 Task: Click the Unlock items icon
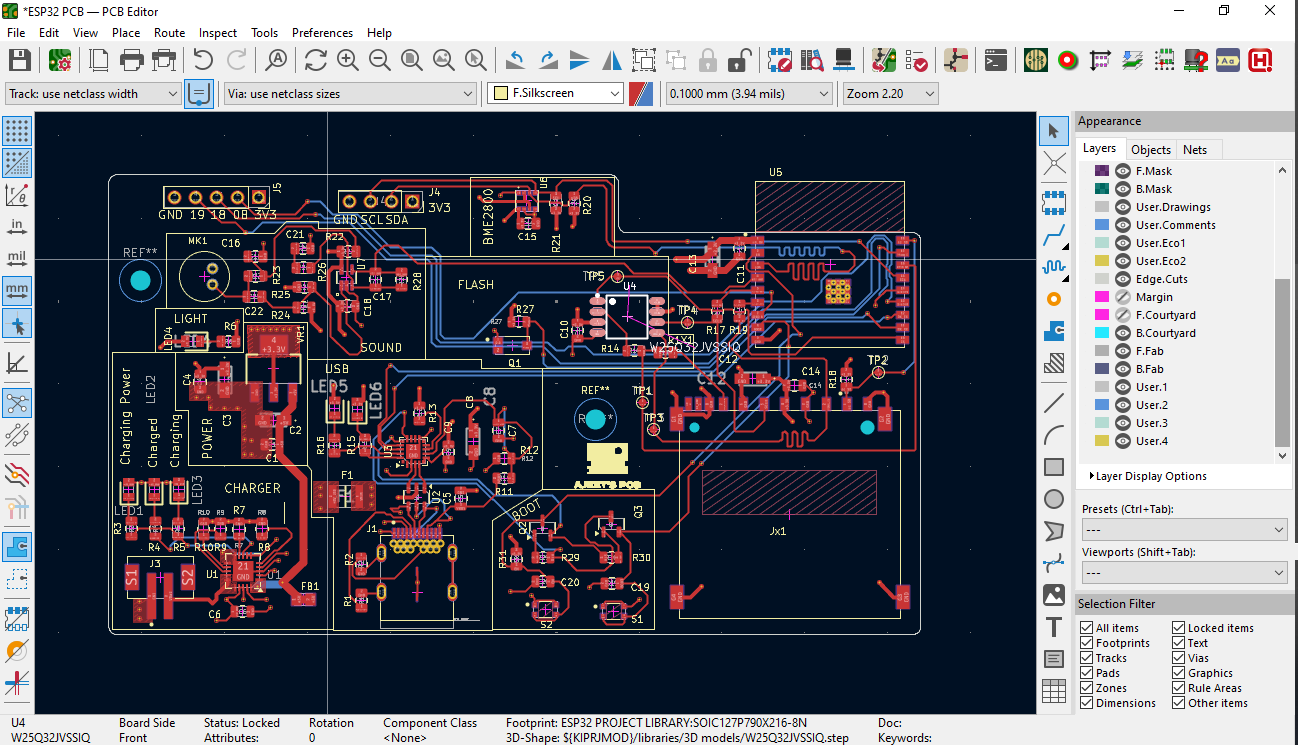pos(739,60)
